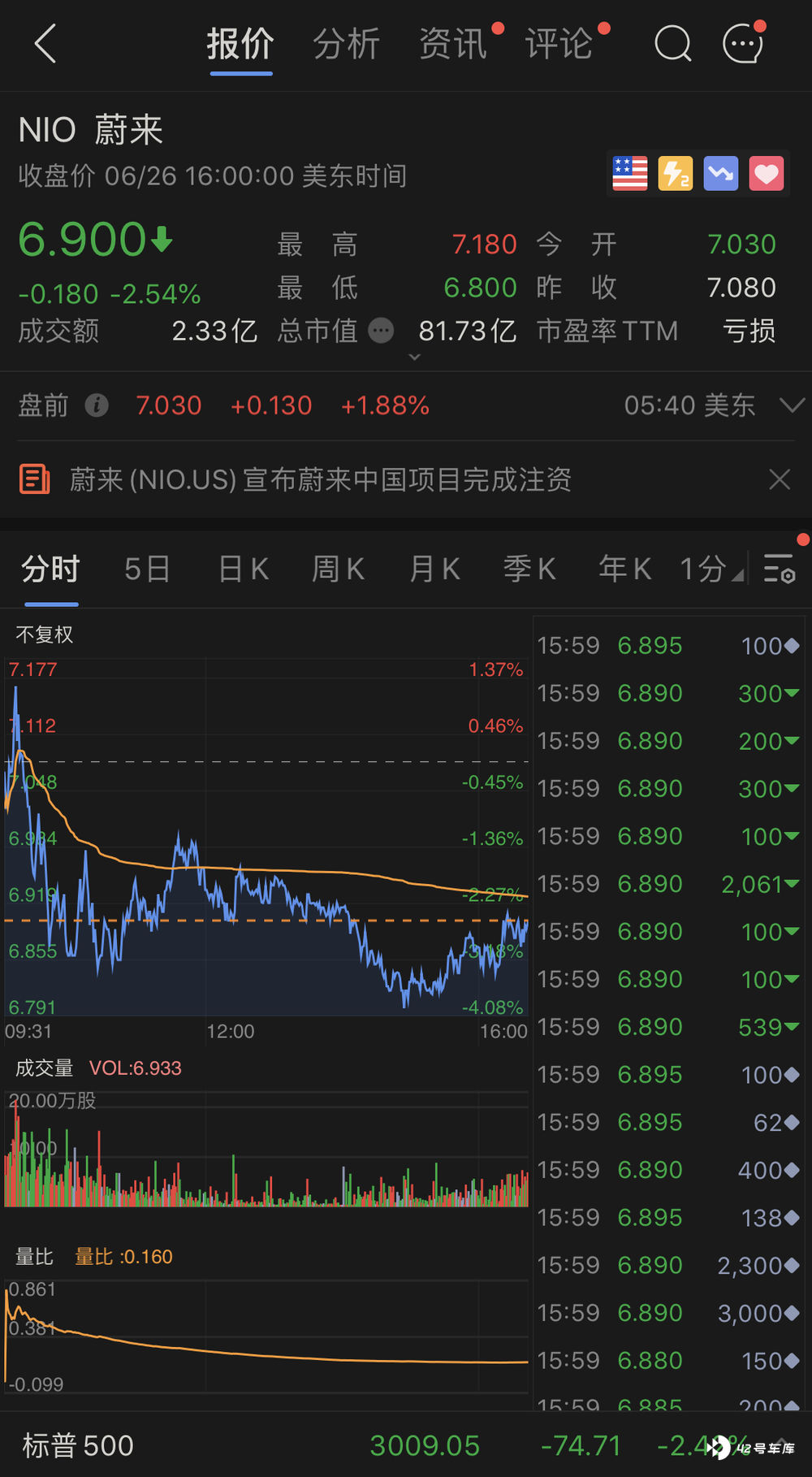812x1477 pixels.
Task: Tap the 量比 line chart
Action: pos(266,1336)
